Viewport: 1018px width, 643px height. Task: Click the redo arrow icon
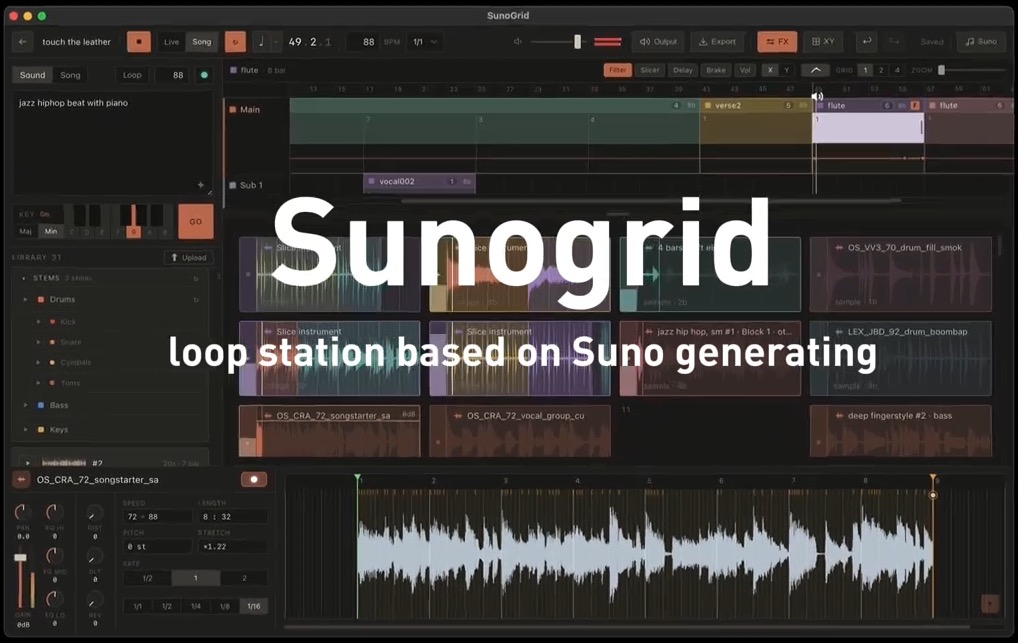[x=894, y=42]
